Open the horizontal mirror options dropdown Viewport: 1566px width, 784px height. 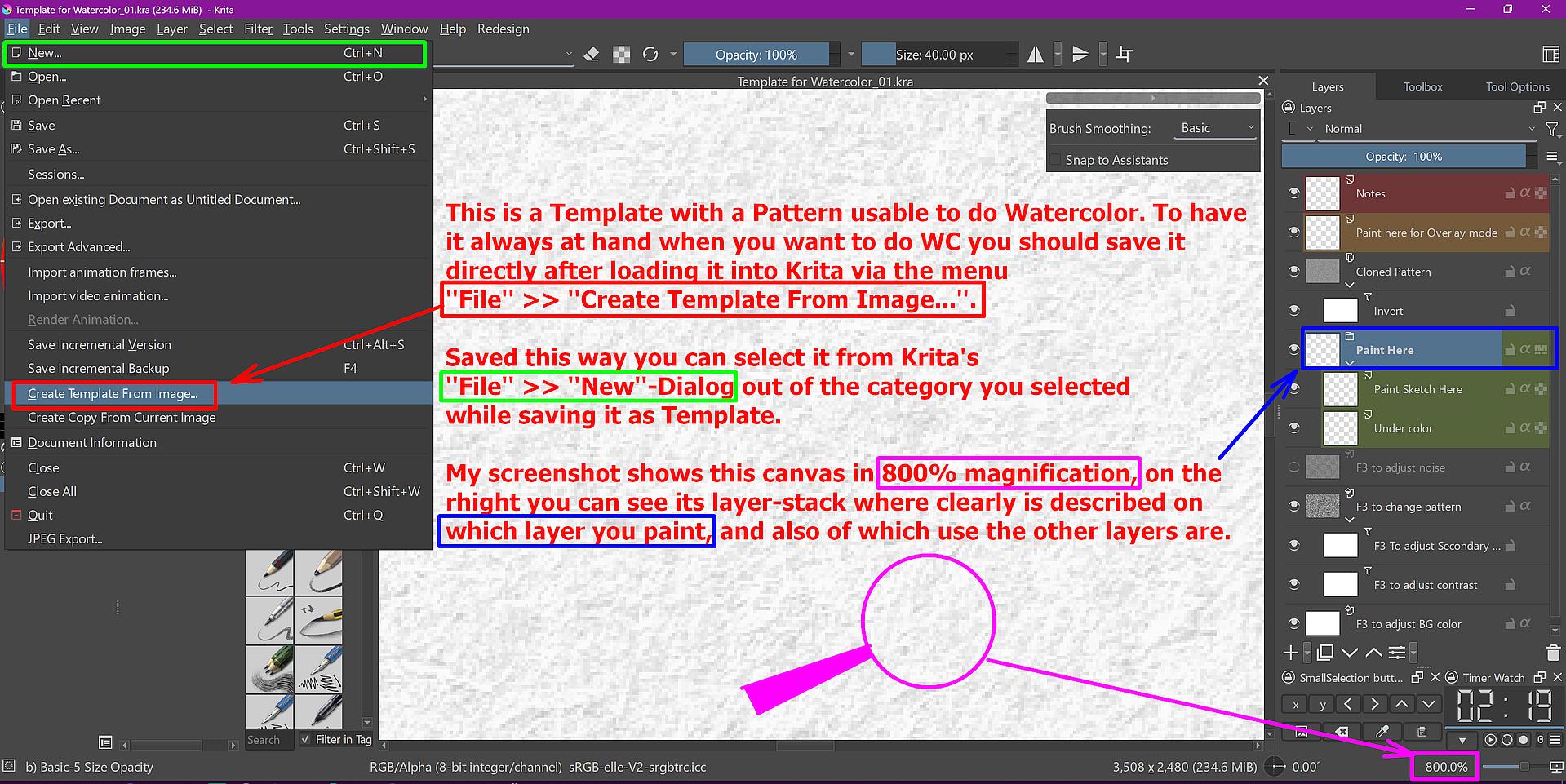click(x=1058, y=55)
